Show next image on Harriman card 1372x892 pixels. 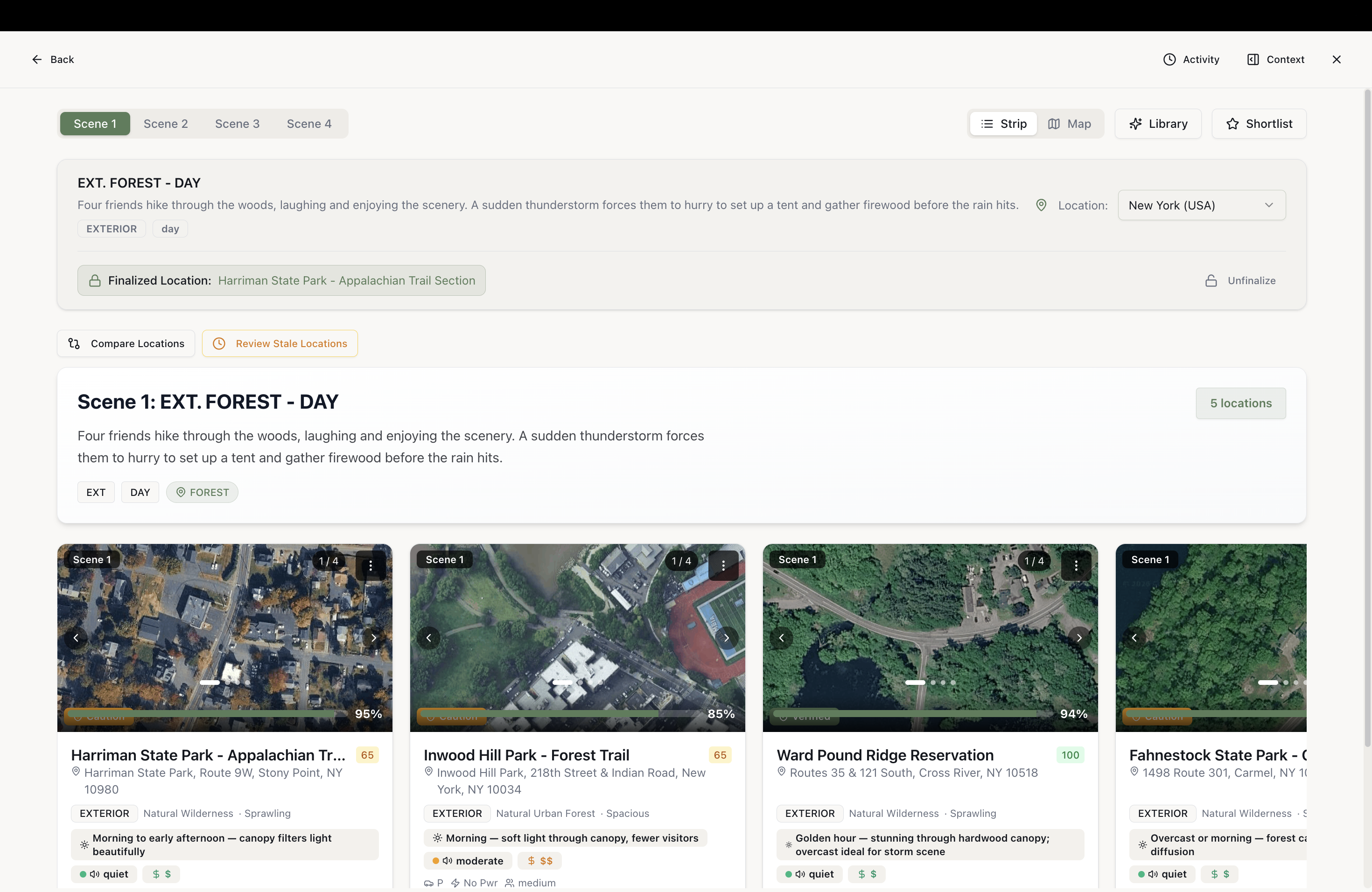click(x=373, y=637)
